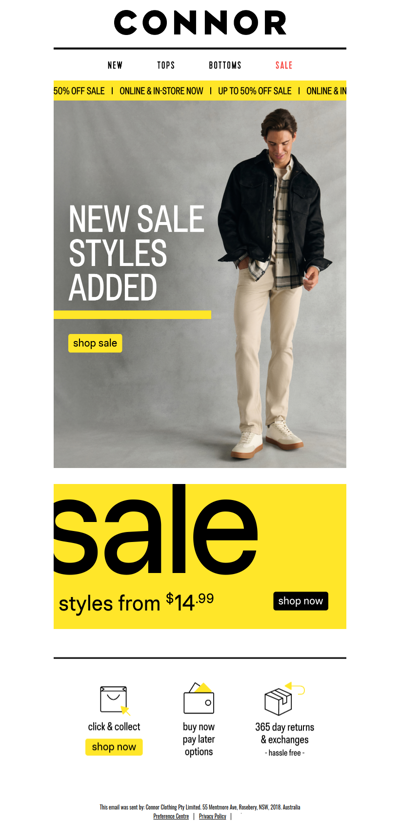The height and width of the screenshot is (831, 400).
Task: Click yellow 'shop now' under click & collect
Action: pyautogui.click(x=114, y=747)
